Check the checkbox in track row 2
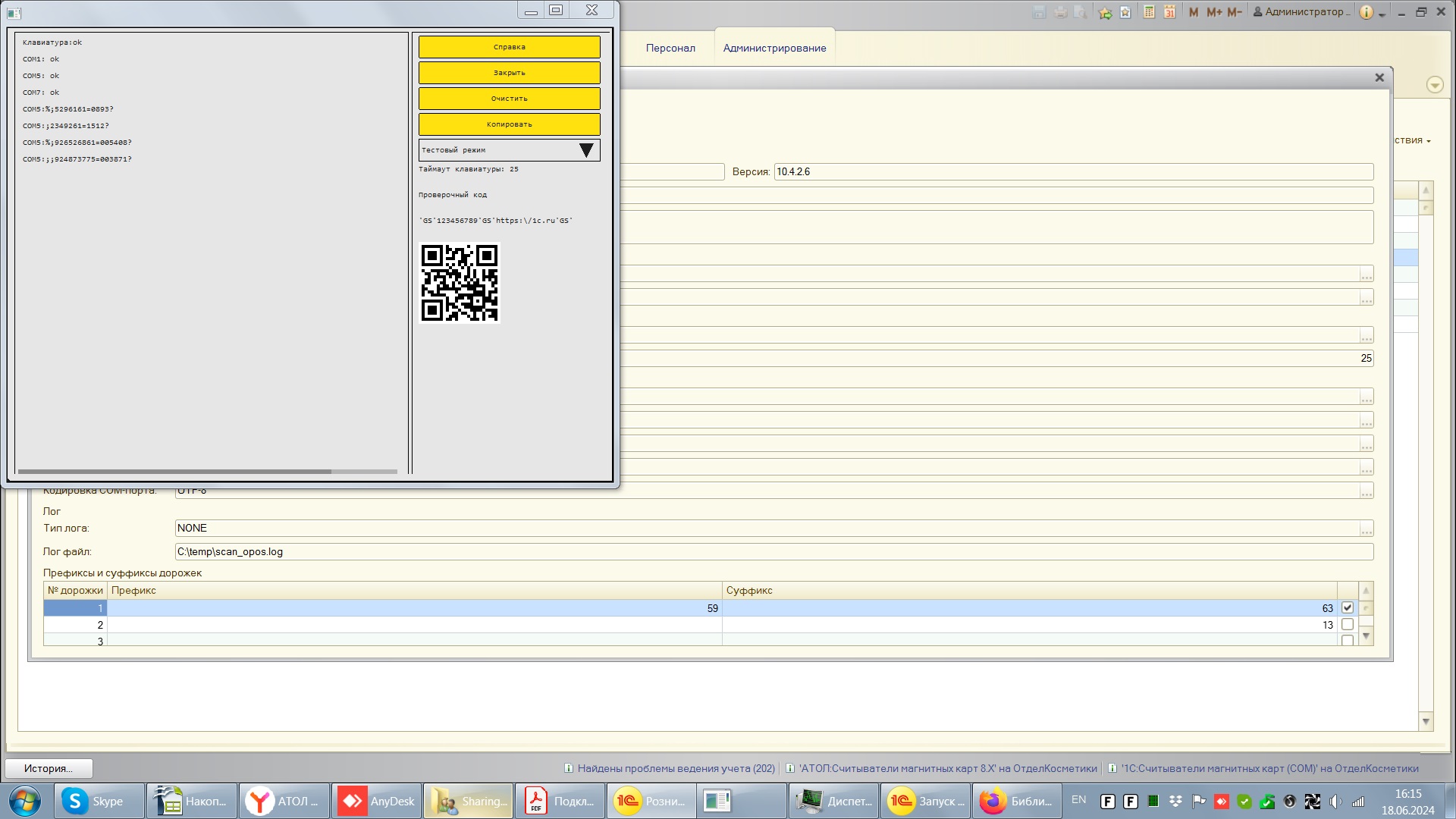The image size is (1456, 819). click(x=1347, y=624)
